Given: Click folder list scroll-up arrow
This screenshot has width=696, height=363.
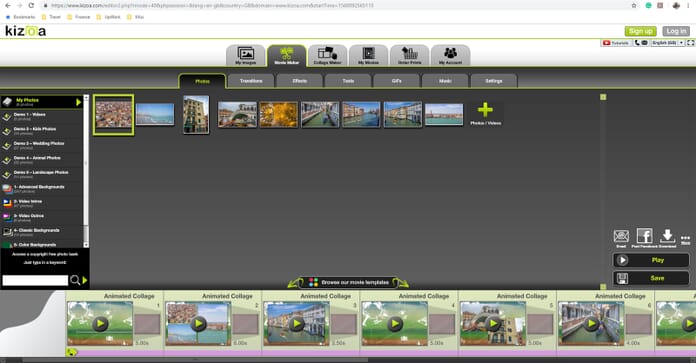Looking at the screenshot, I should 86,98.
